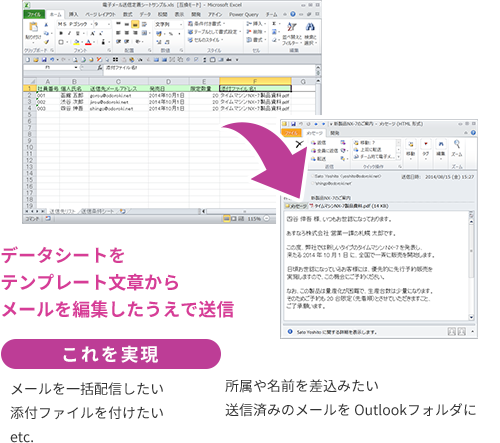Click the info icon beside Sato Yoshito footer

pyautogui.click(x=290, y=331)
